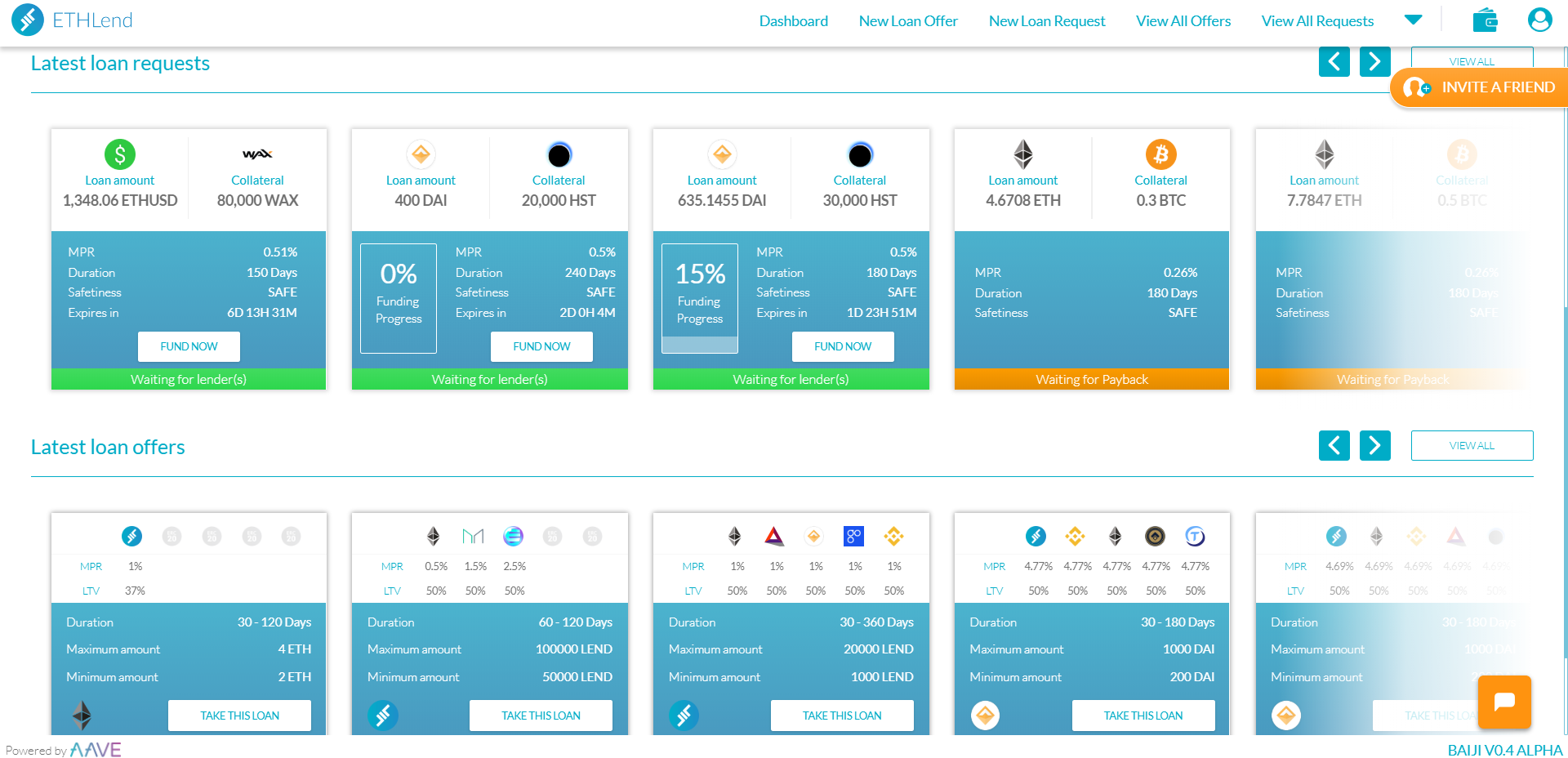Image resolution: width=1568 pixels, height=758 pixels.
Task: Open the user profile icon
Action: [x=1539, y=20]
